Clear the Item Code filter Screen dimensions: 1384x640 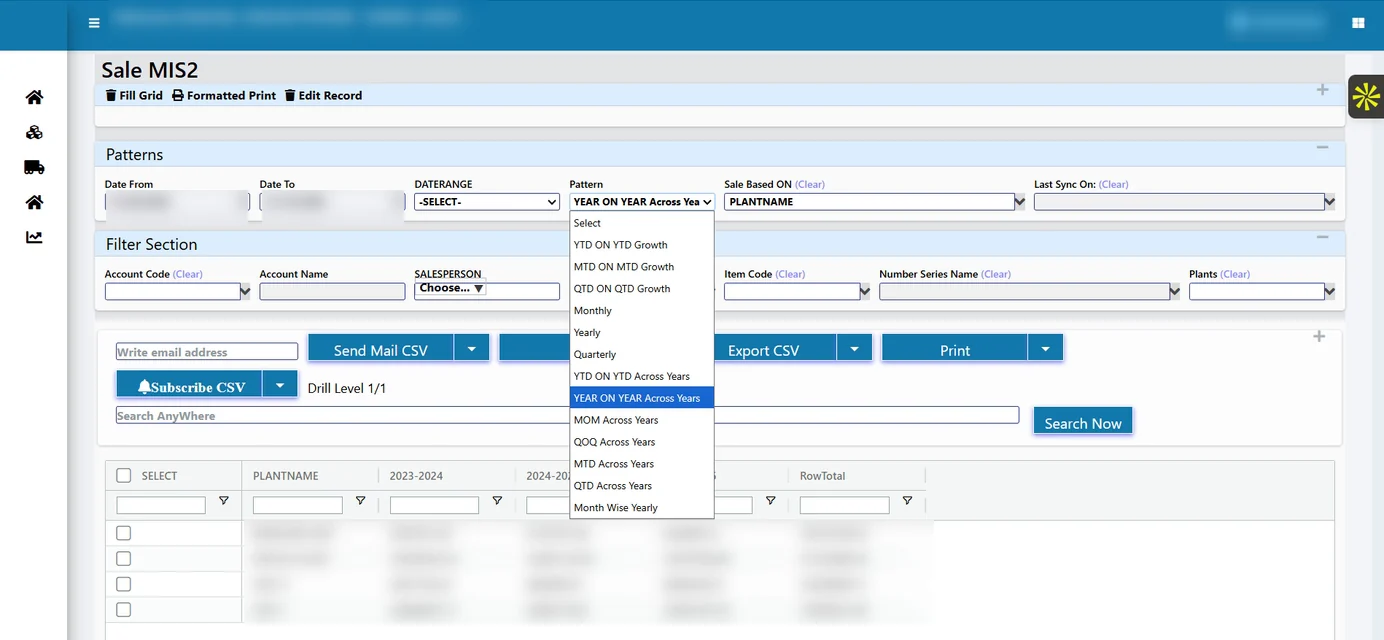791,274
